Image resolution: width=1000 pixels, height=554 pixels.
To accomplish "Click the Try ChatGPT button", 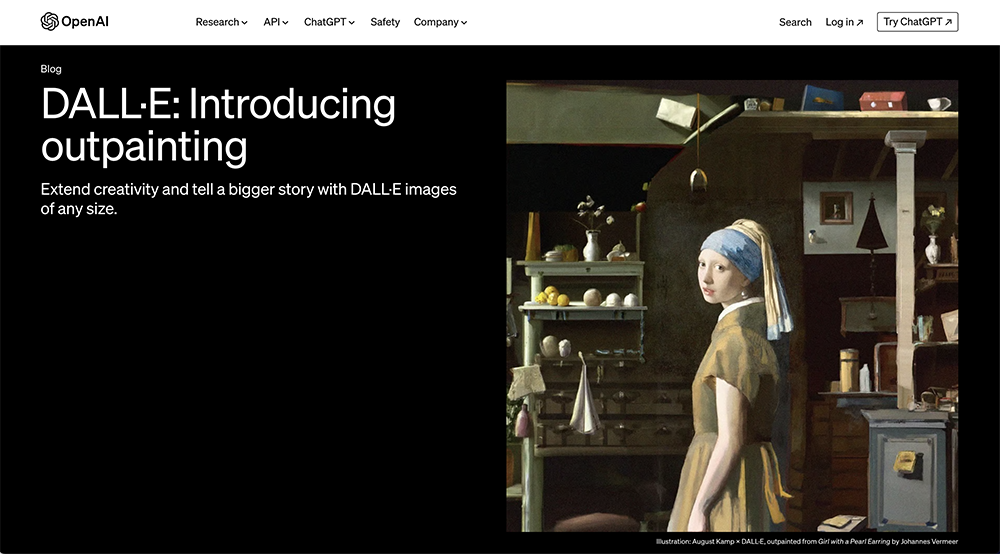I will [917, 22].
